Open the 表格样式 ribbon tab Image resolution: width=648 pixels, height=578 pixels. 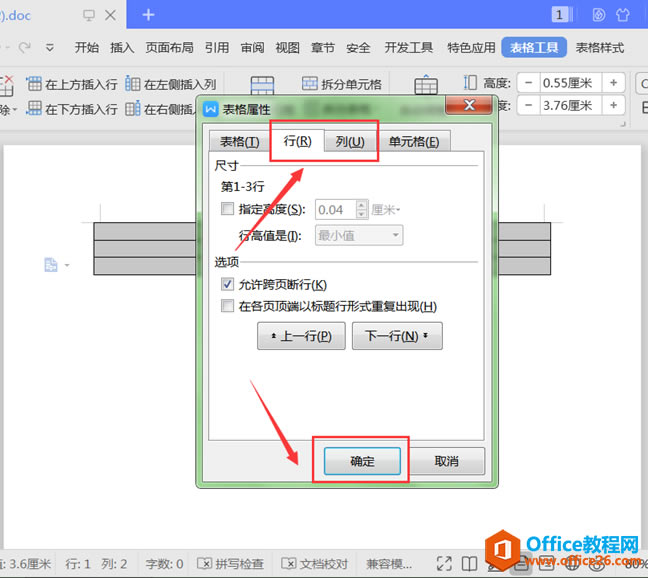pos(600,48)
